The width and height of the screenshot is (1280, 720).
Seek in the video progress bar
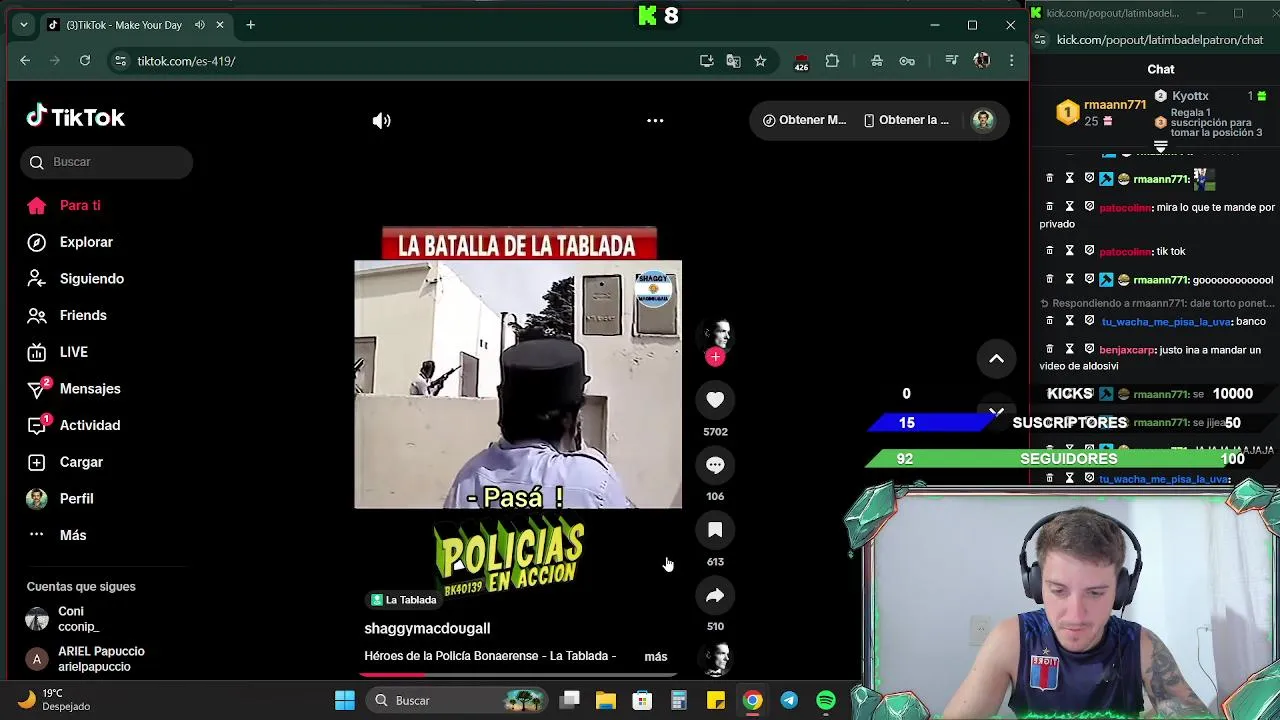[518, 675]
